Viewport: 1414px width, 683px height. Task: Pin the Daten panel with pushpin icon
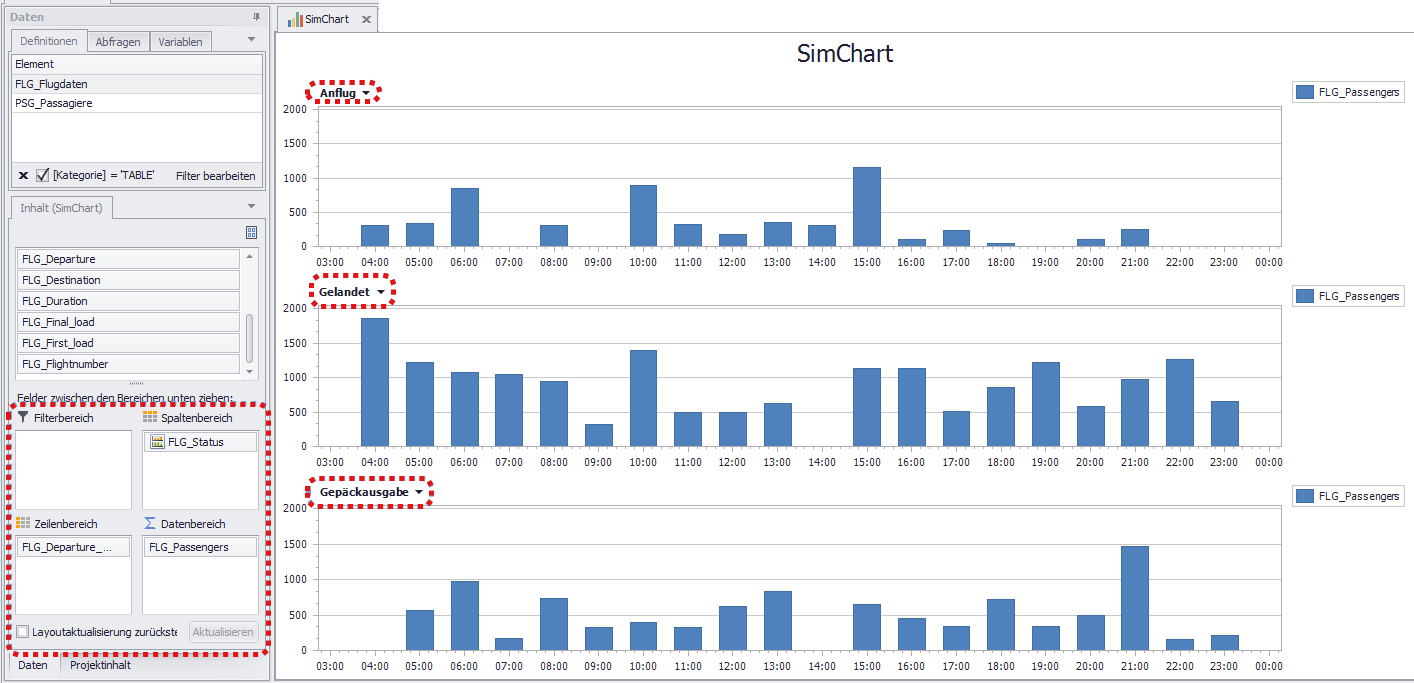[x=256, y=17]
